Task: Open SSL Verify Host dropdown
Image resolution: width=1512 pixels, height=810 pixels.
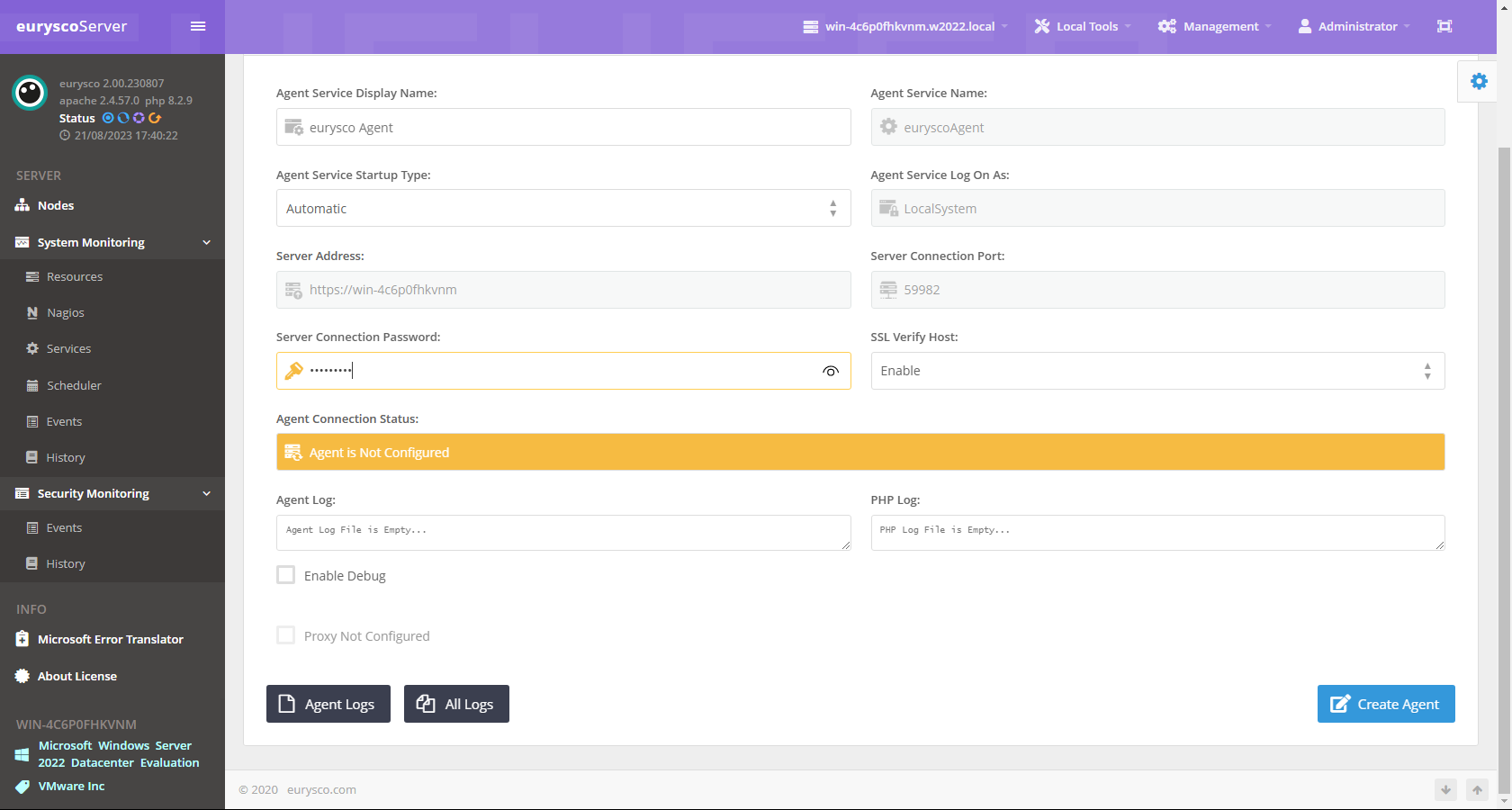Action: (x=1157, y=371)
